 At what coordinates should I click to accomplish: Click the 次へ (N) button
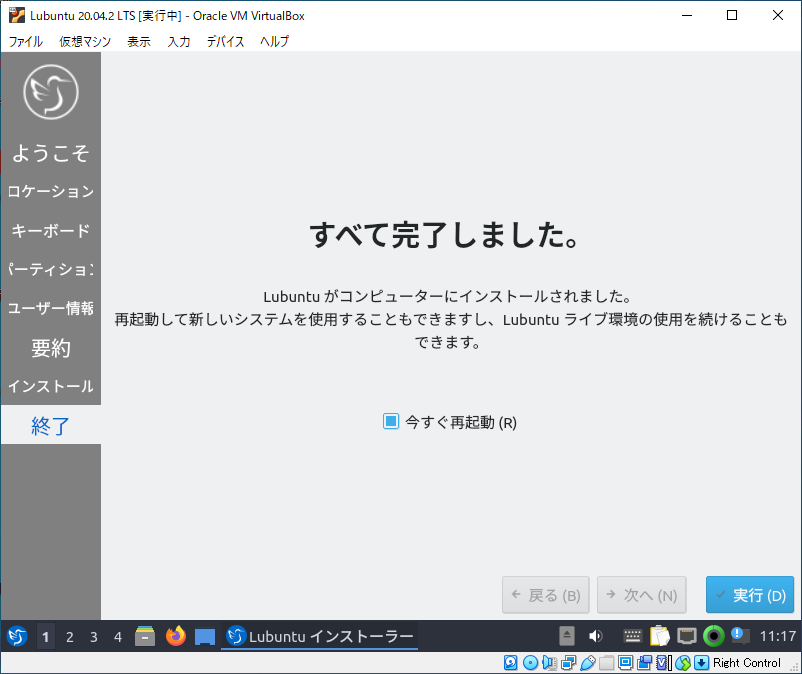(x=641, y=595)
